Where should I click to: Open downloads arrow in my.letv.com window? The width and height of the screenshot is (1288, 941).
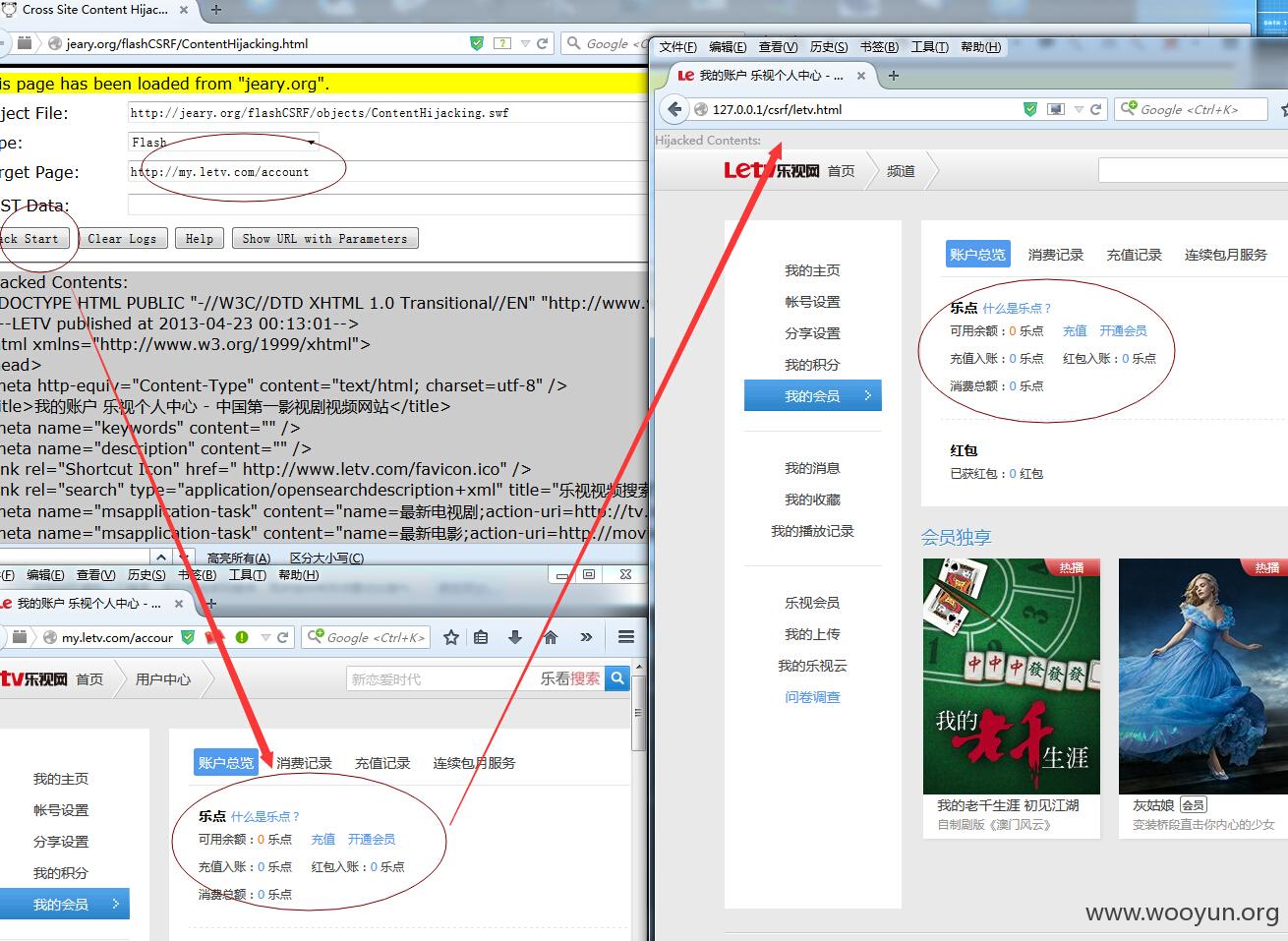pyautogui.click(x=514, y=637)
